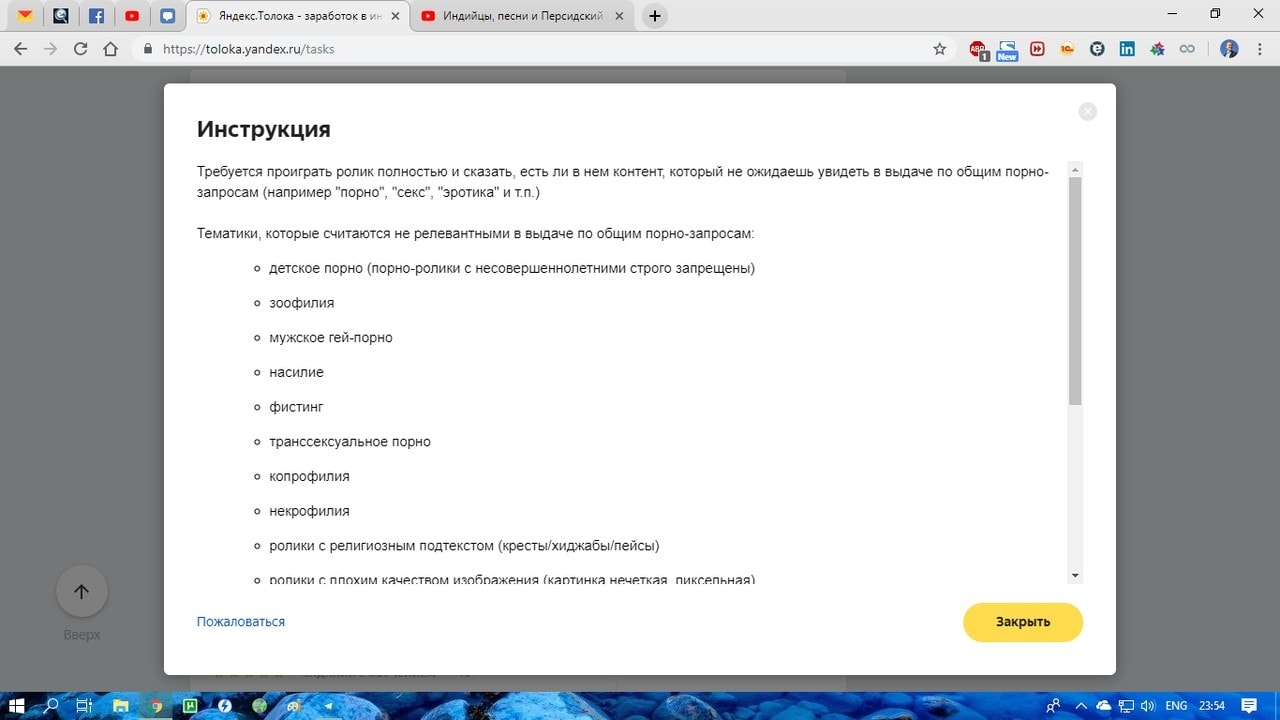Bookmark this page with the star icon
The width and height of the screenshot is (1280, 720).
[x=940, y=49]
